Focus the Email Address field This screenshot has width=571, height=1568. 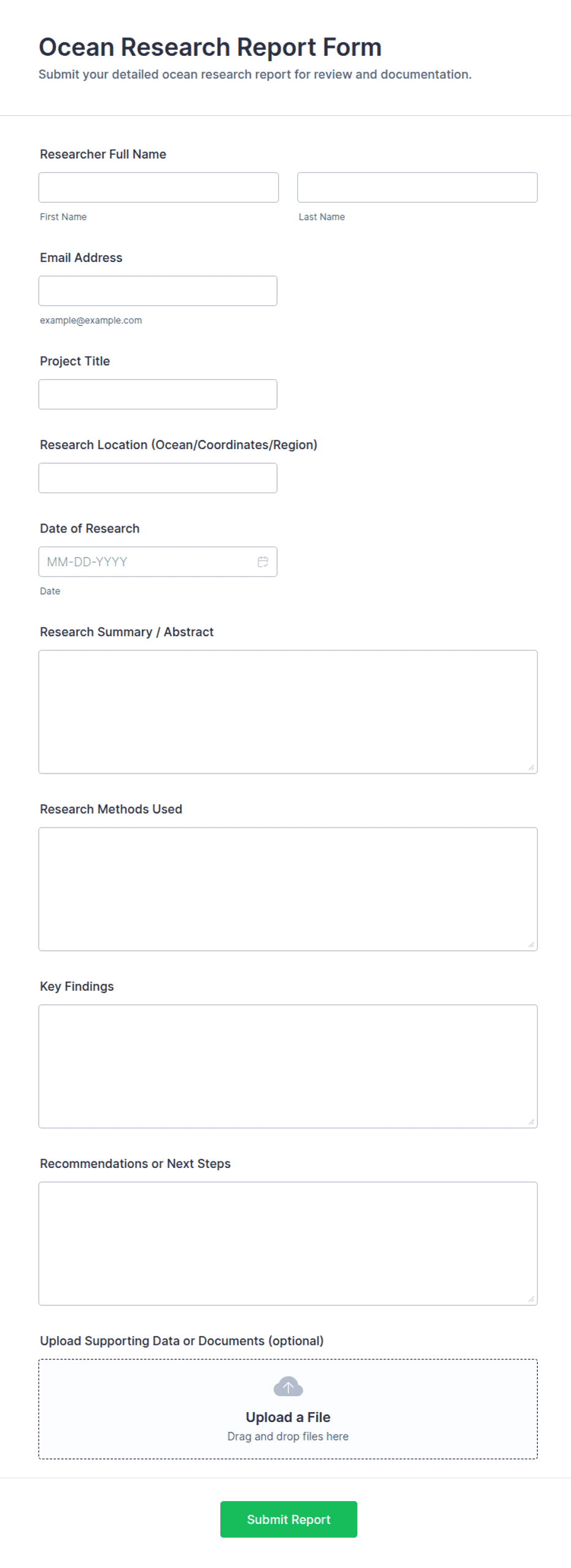158,291
